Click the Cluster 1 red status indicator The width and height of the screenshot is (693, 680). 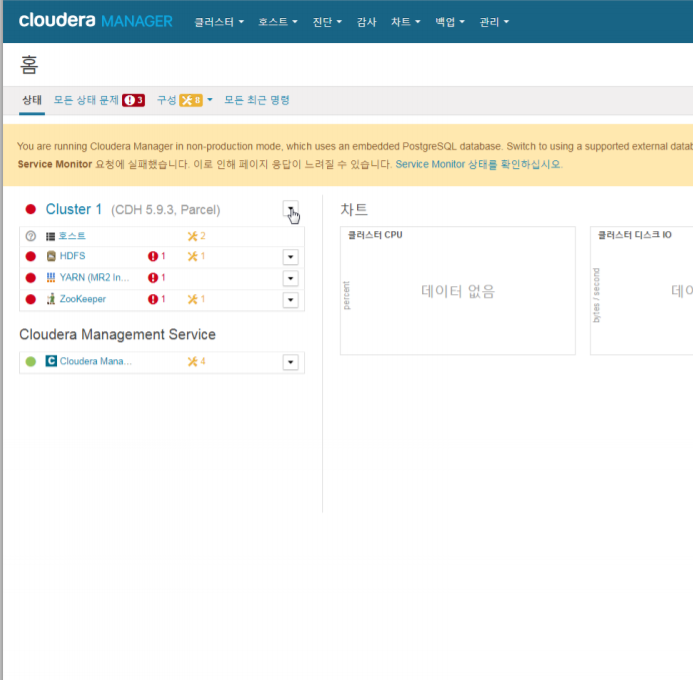click(x=30, y=209)
